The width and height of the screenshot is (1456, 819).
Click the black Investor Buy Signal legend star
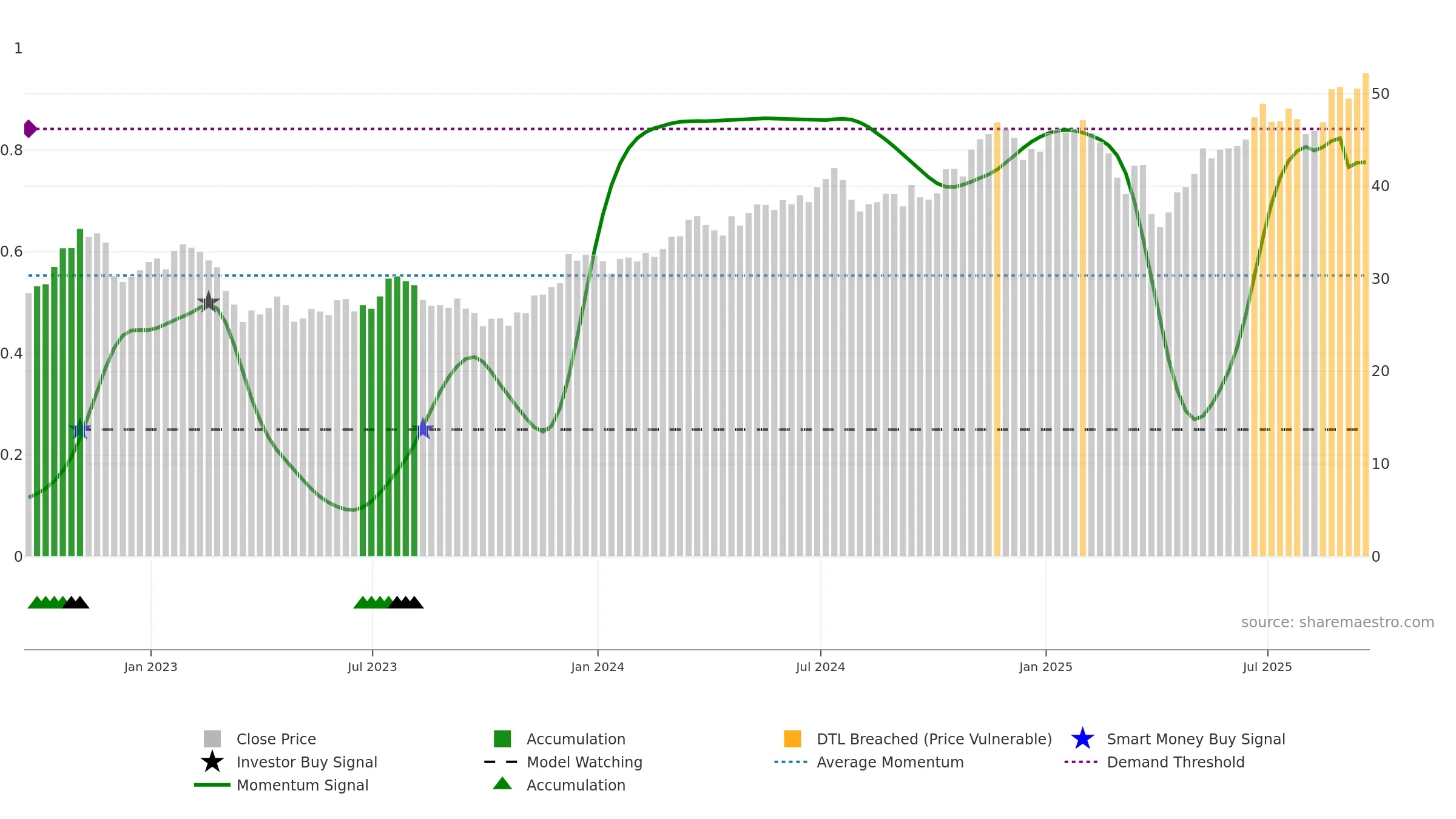tap(212, 762)
